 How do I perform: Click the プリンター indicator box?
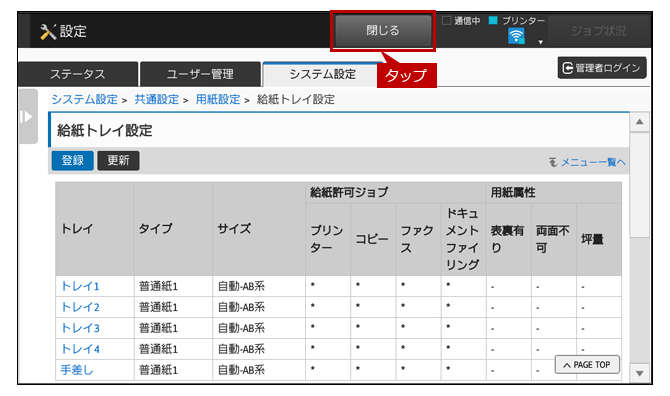(493, 20)
